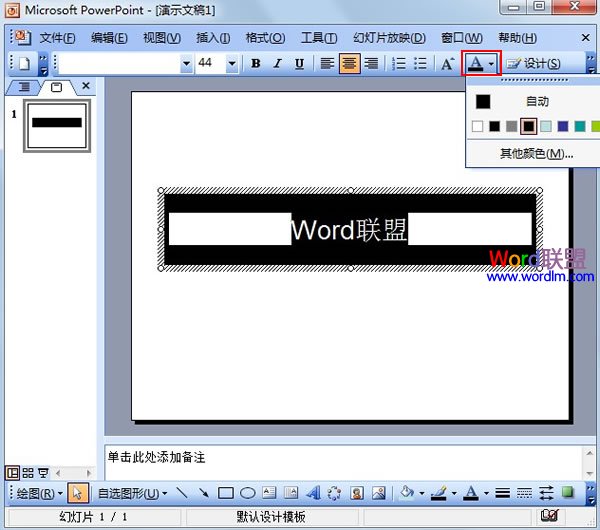The image size is (600, 530).
Task: Switch to Slide Sorter view icon
Action: pos(28,473)
